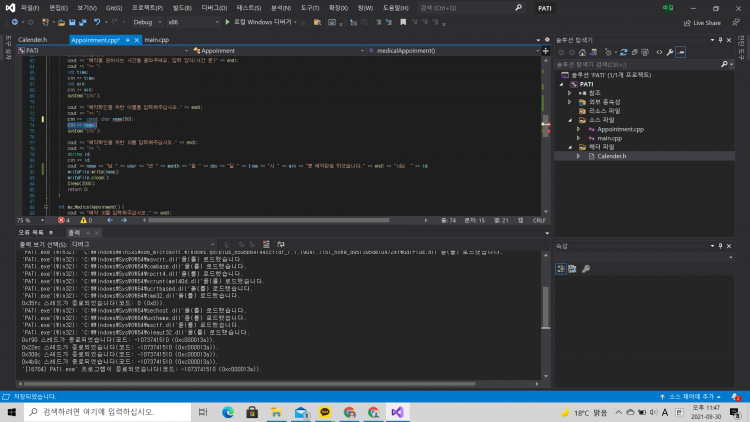Open the Appoinment class dropdown
Image resolution: width=750 pixels, height=422 pixels.
pos(278,51)
